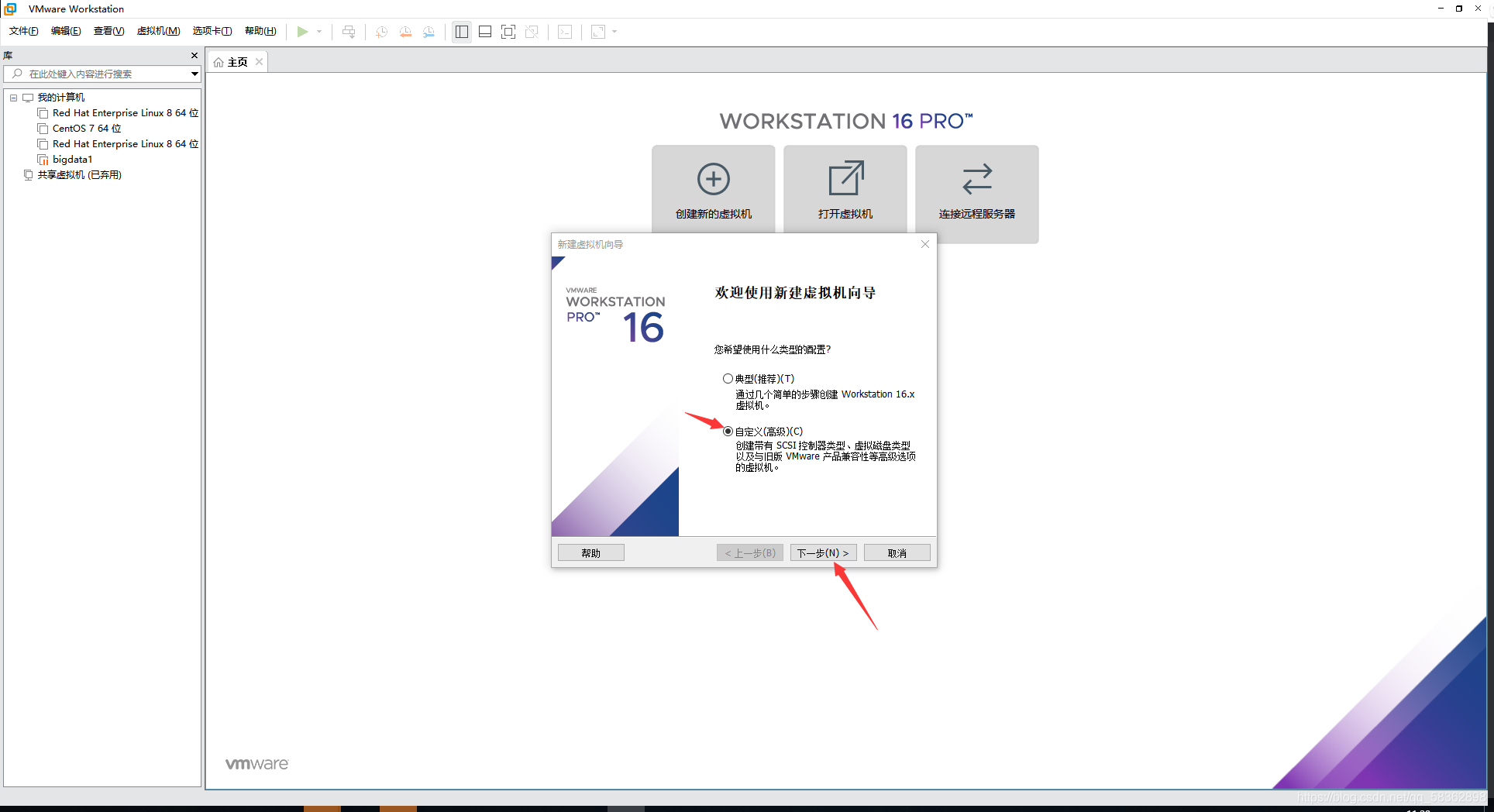Click the home icon on 主页 tab
Image resolution: width=1494 pixels, height=812 pixels.
[219, 62]
